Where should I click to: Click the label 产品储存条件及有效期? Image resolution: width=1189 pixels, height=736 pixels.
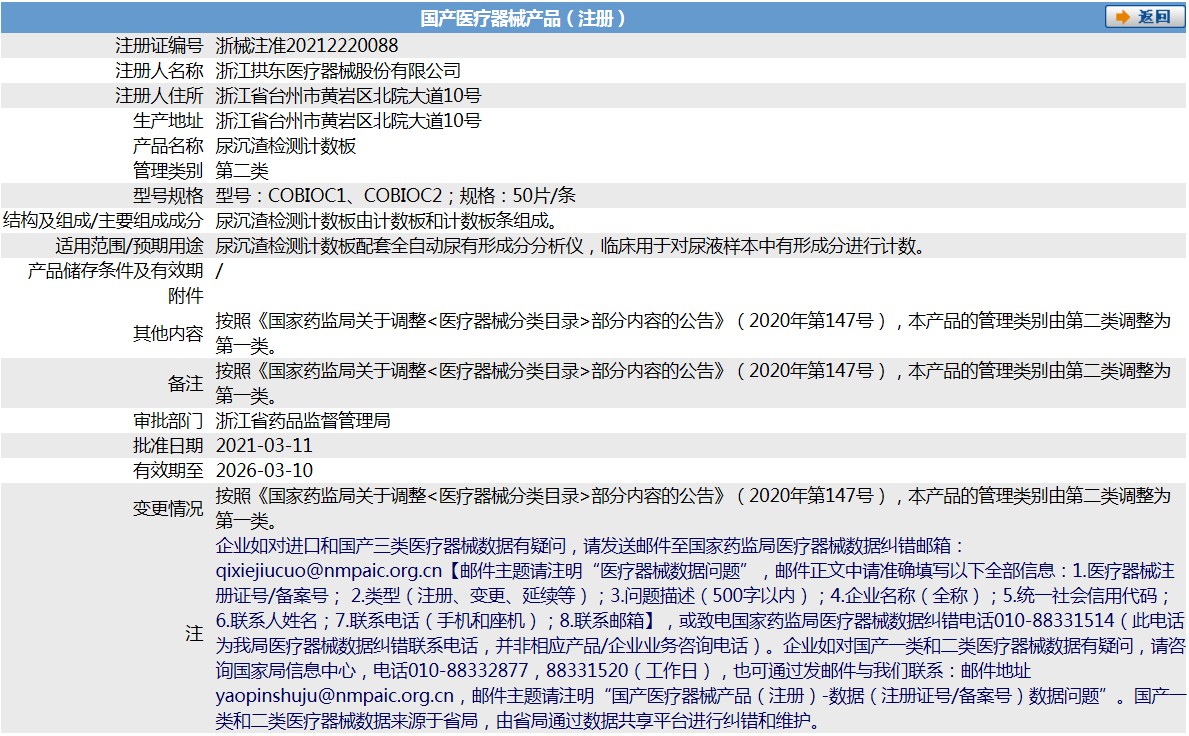coord(115,271)
